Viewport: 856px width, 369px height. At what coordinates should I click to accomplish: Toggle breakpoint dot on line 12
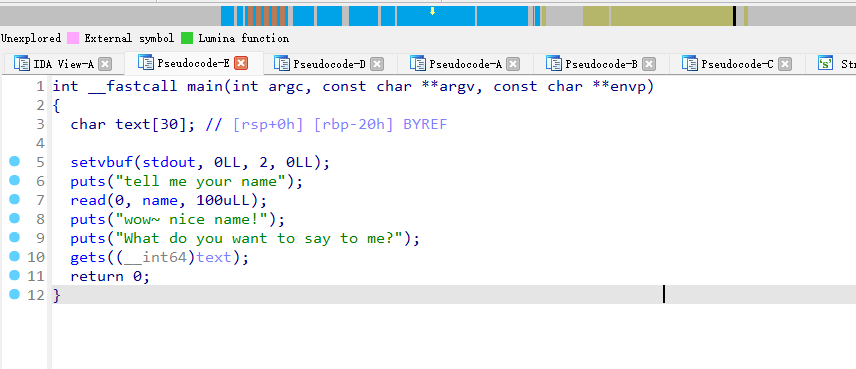click(14, 294)
